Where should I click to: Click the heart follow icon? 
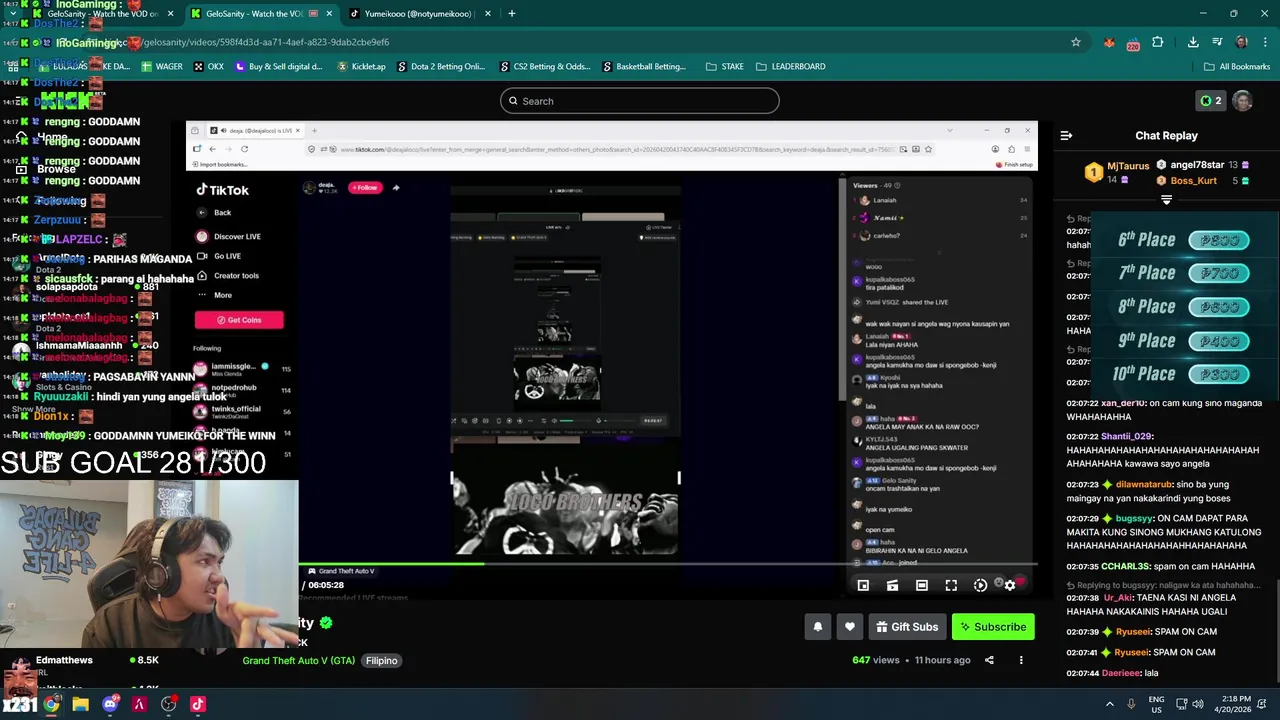(x=850, y=627)
